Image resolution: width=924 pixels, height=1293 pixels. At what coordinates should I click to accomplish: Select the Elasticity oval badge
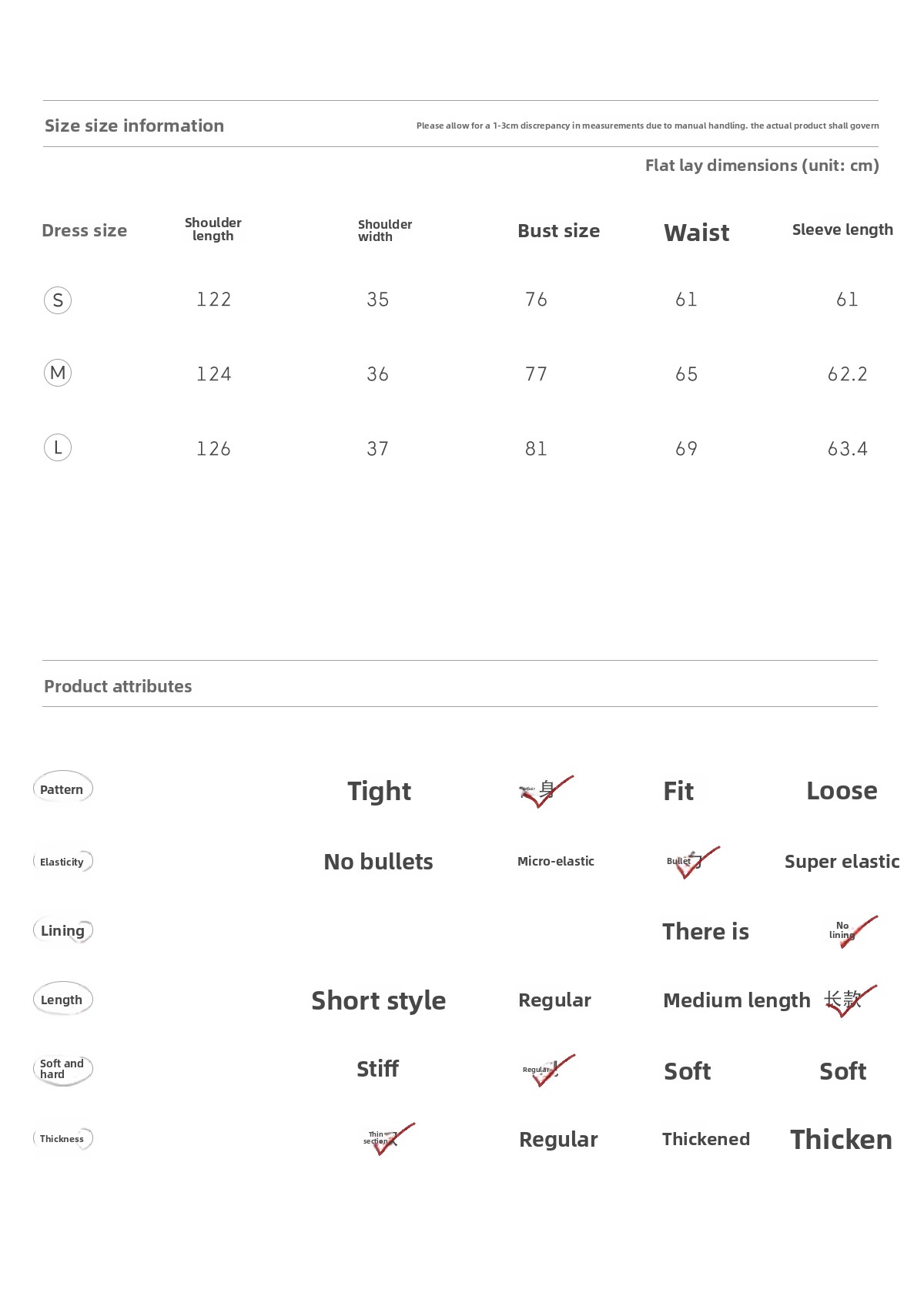62,862
